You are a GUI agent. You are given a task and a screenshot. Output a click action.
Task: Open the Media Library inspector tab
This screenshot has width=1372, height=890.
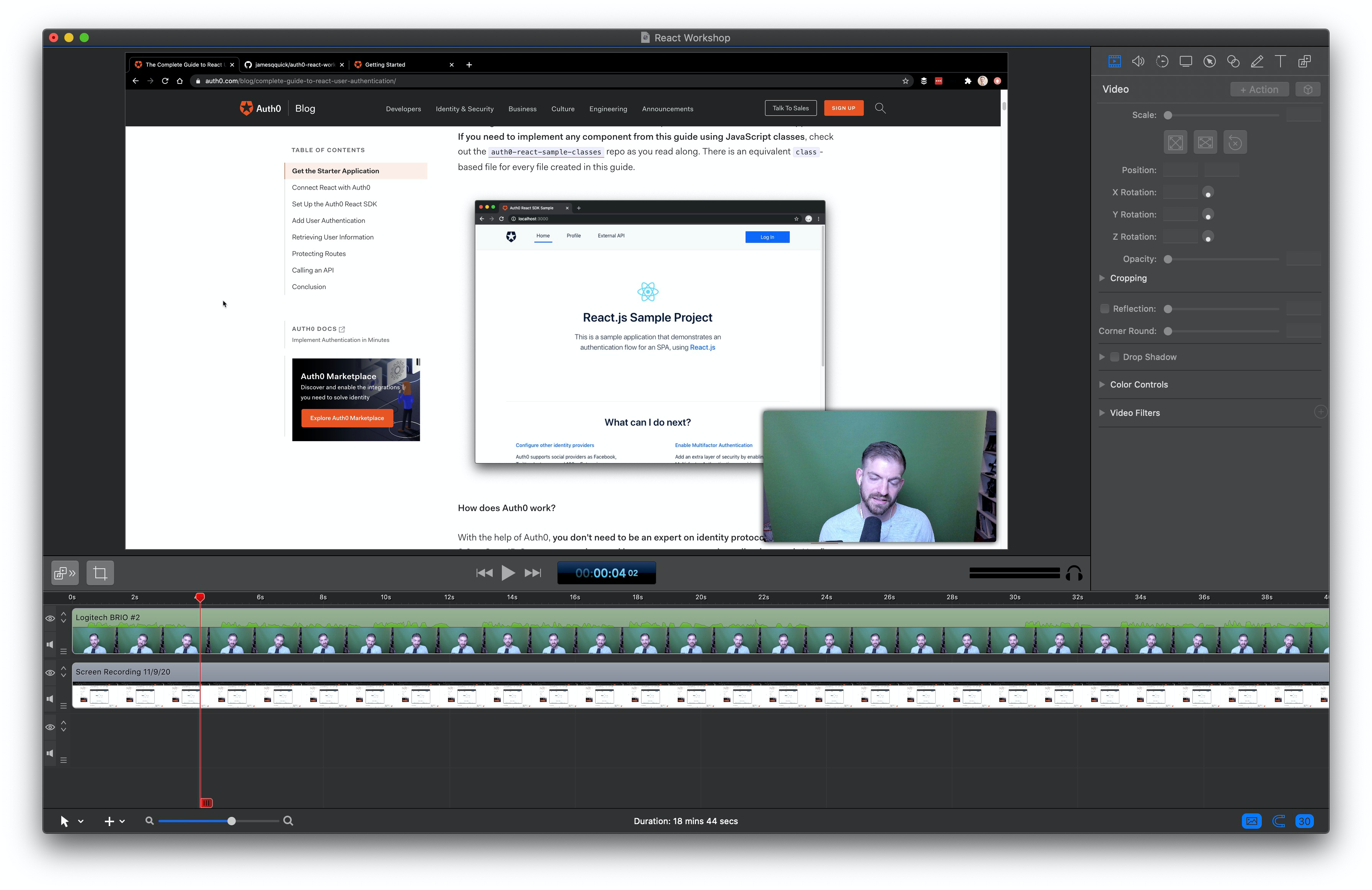[x=1305, y=61]
